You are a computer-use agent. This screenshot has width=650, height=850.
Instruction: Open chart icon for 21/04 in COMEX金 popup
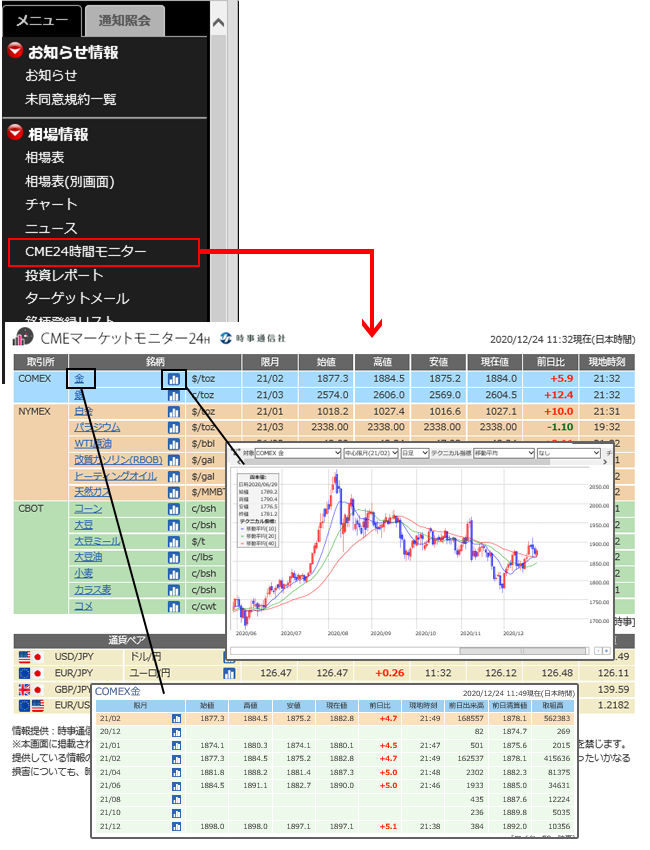click(x=176, y=773)
